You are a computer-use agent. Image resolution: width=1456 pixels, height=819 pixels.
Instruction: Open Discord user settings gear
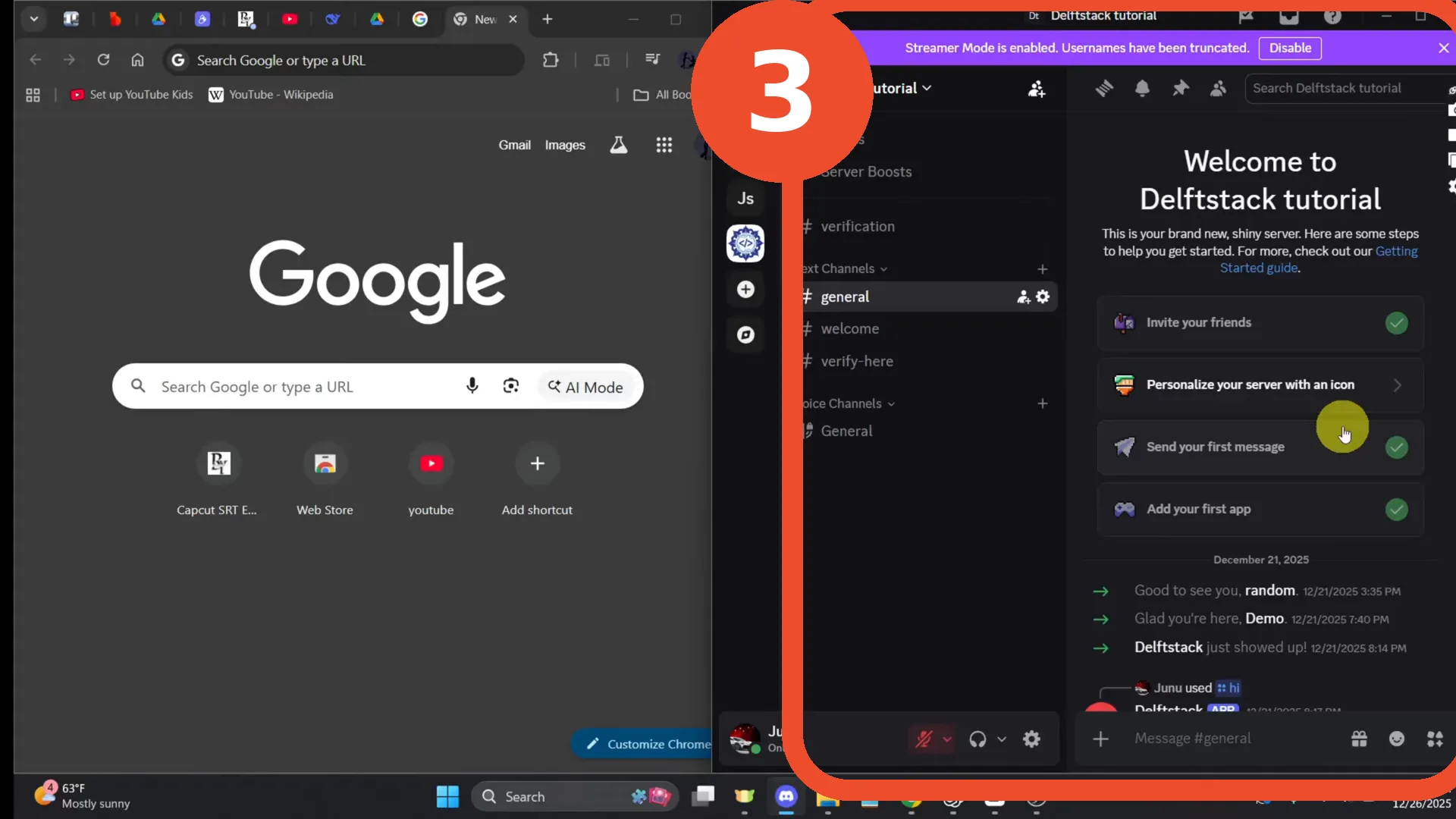click(x=1031, y=739)
